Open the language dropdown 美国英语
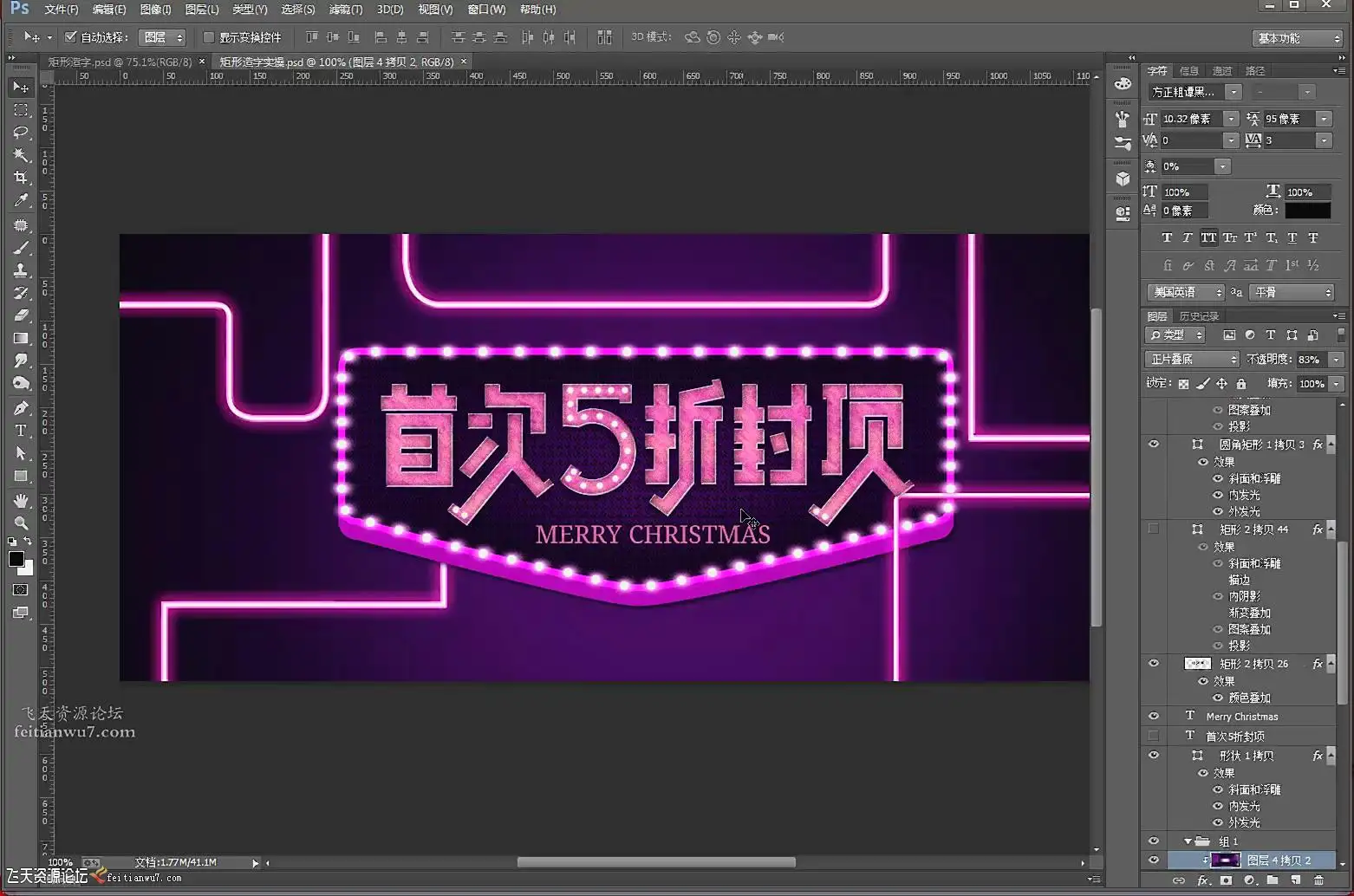Screen dimensions: 1354x896 tap(1185, 292)
